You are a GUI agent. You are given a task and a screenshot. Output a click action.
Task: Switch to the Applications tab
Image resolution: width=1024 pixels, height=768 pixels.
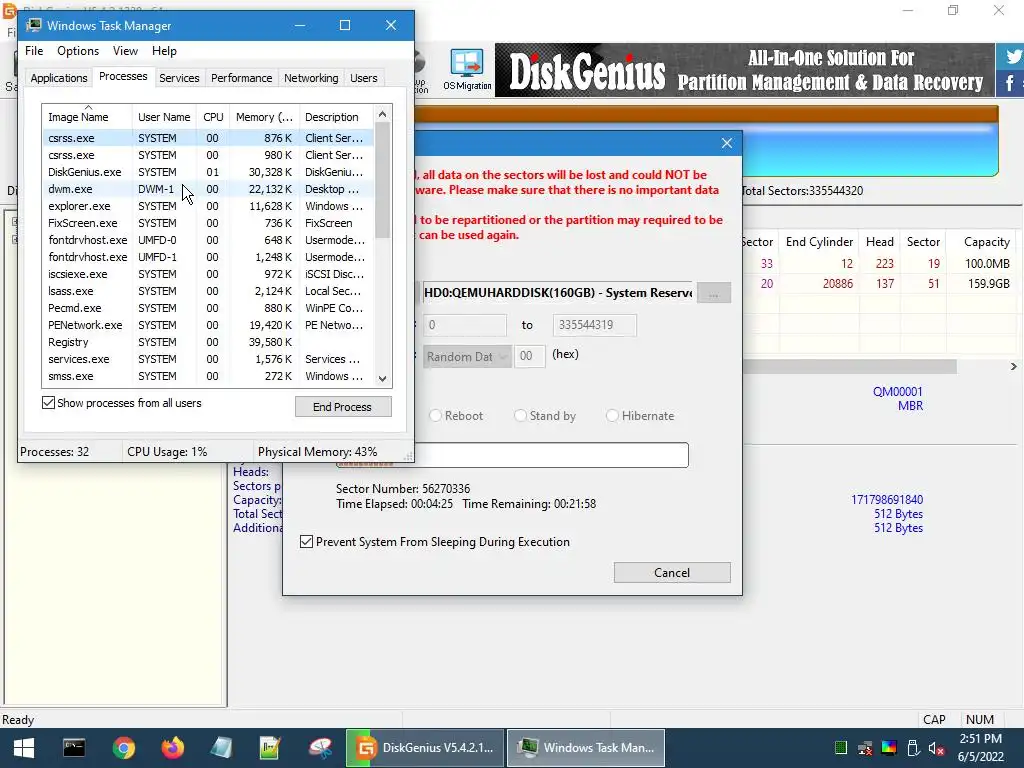coord(59,78)
